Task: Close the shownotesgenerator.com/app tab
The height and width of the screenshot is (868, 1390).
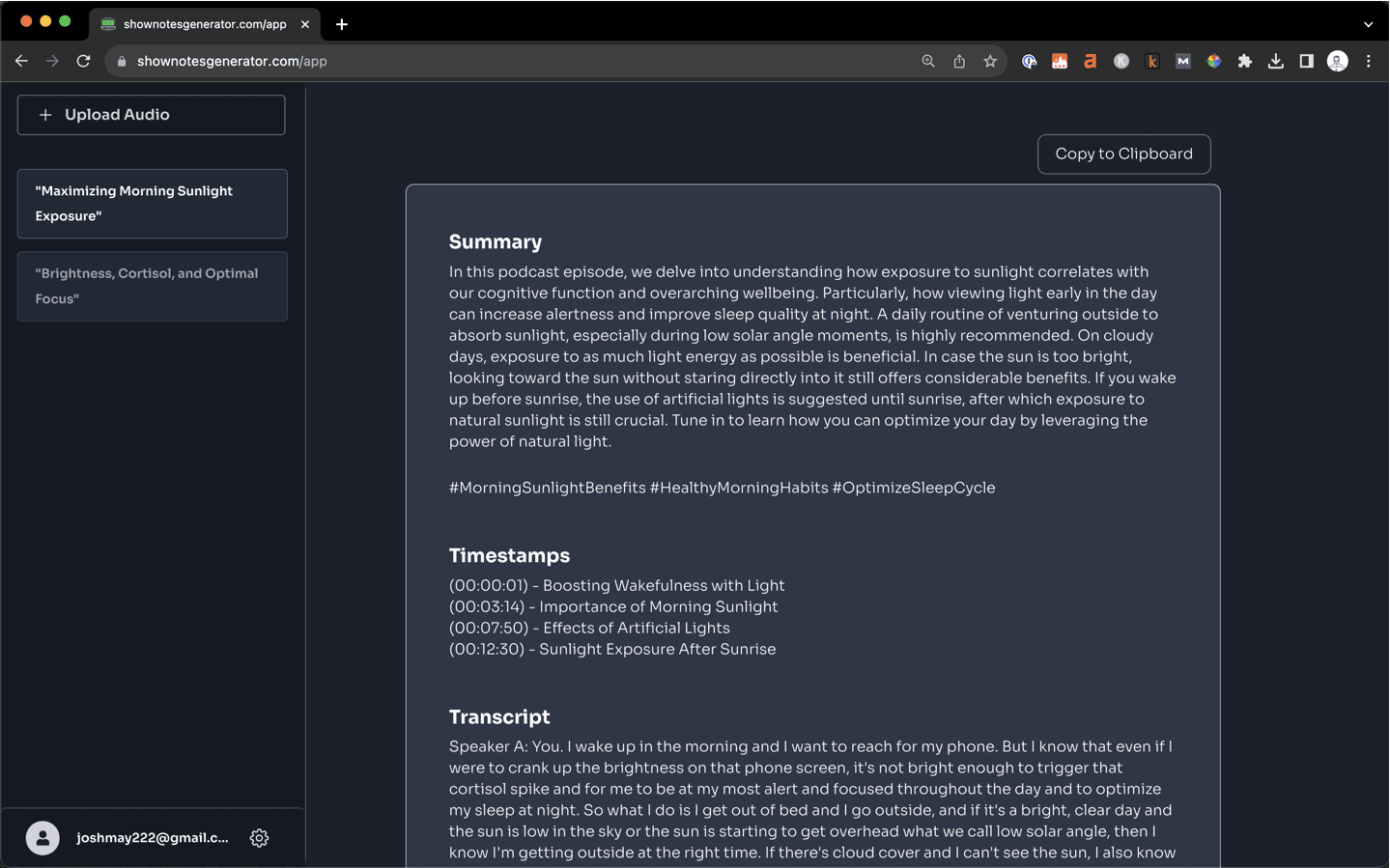Action: [x=305, y=24]
